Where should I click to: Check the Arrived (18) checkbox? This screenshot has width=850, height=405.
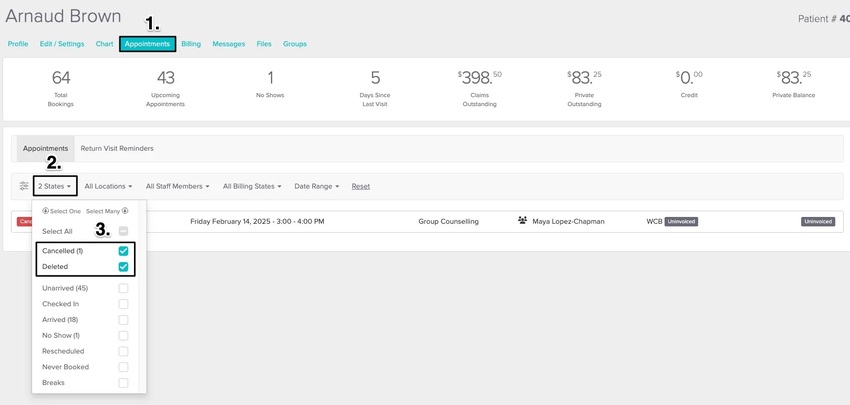coord(124,320)
